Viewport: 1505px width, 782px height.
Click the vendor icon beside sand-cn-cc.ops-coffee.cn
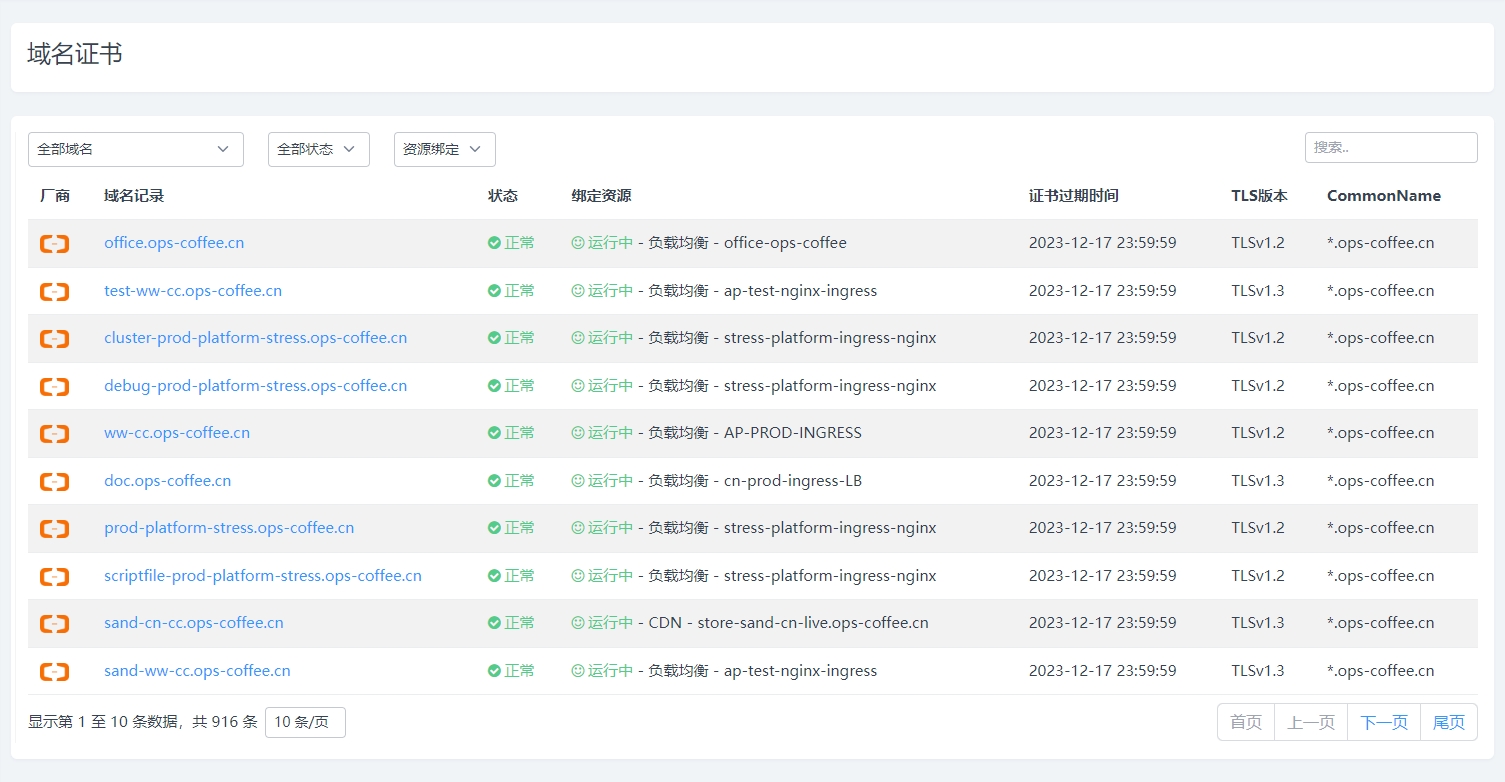click(x=54, y=623)
